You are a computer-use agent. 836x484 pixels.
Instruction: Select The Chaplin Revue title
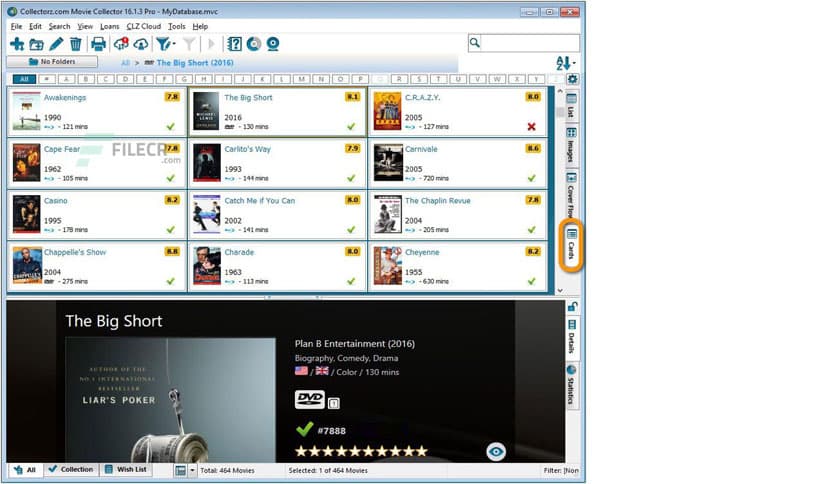coord(438,201)
